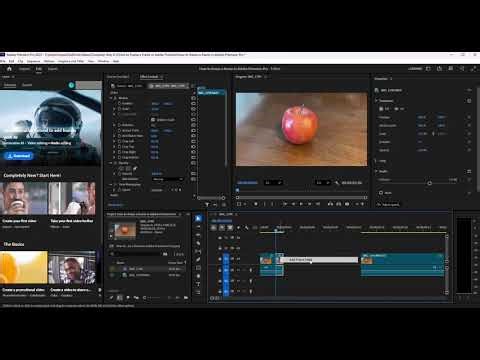Expand Crop section in Properties panel
This screenshot has height=360, width=480.
377,161
